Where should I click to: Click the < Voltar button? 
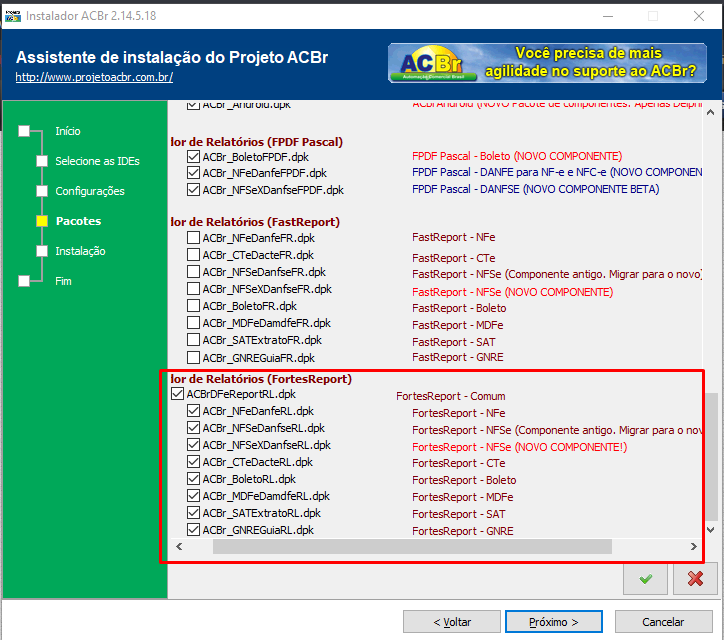[452, 622]
